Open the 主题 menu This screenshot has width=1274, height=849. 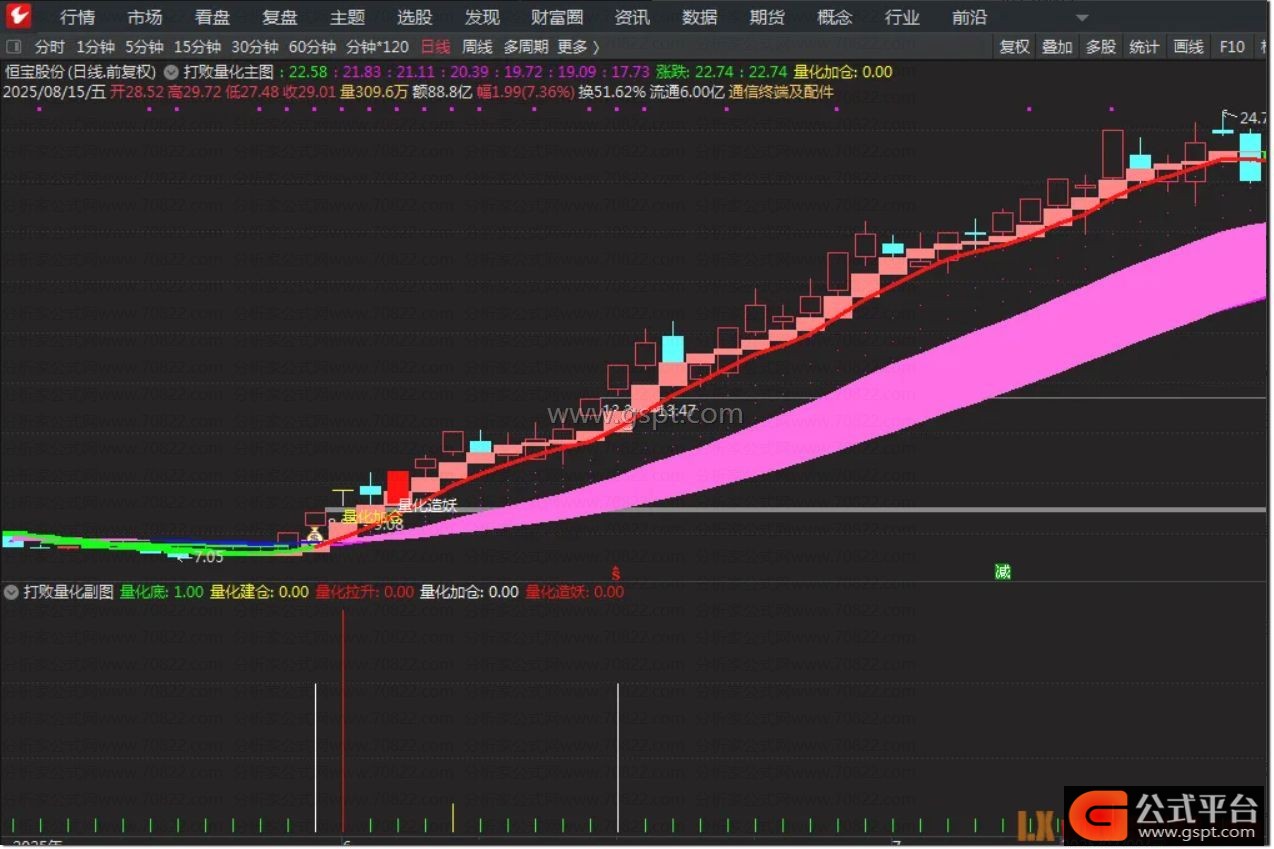pyautogui.click(x=347, y=17)
